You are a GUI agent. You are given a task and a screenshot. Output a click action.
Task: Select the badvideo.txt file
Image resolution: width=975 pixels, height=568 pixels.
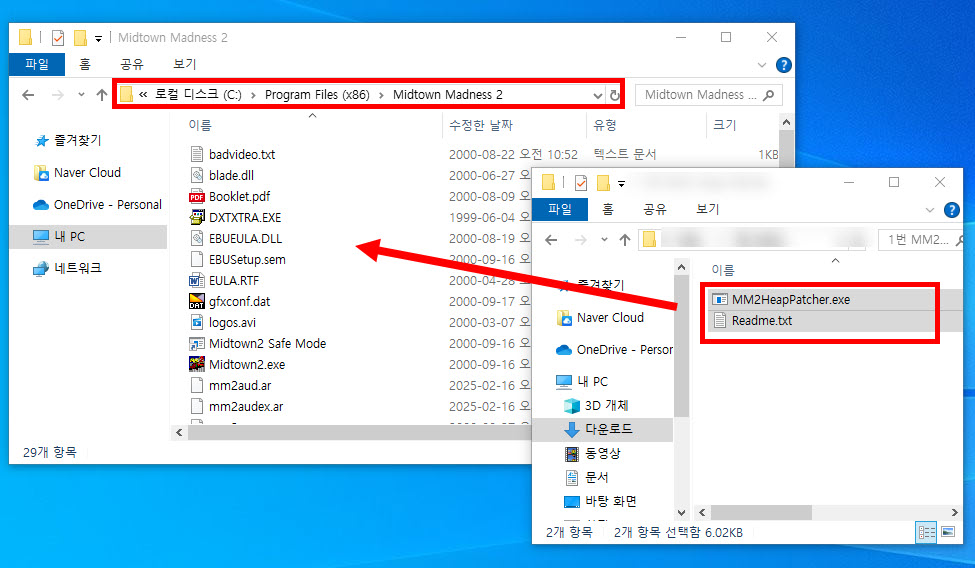click(x=242, y=154)
